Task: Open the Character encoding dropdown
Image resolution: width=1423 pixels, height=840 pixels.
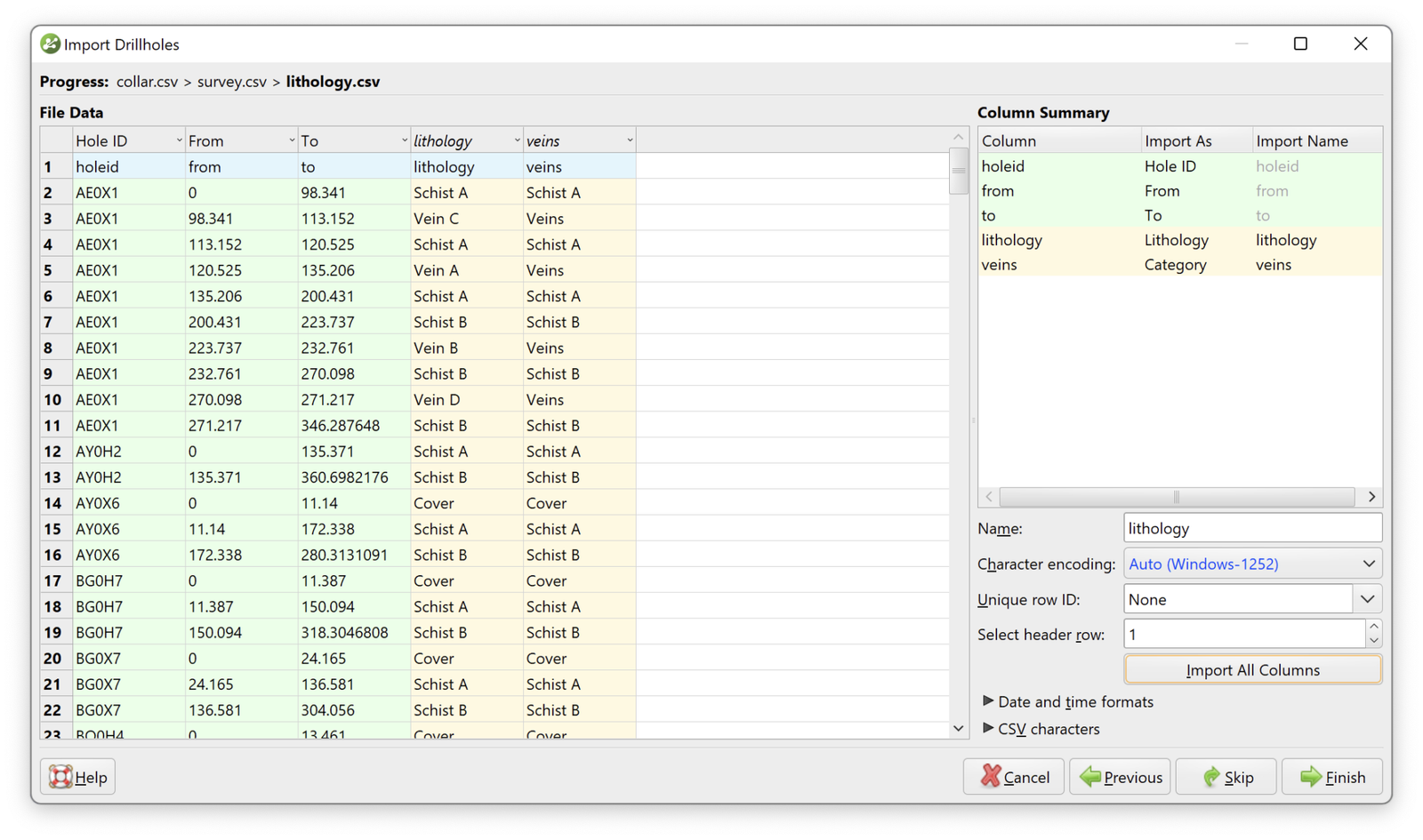Action: click(x=1368, y=563)
